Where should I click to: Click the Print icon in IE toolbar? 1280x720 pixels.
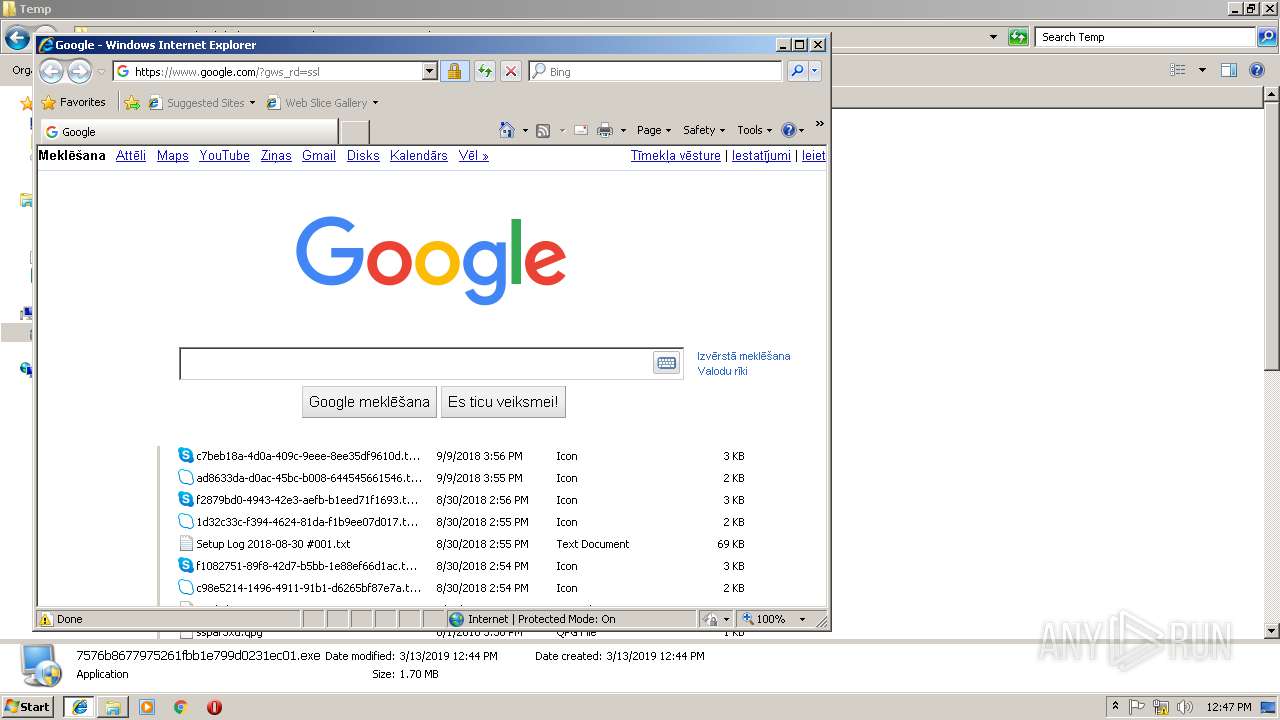[605, 130]
